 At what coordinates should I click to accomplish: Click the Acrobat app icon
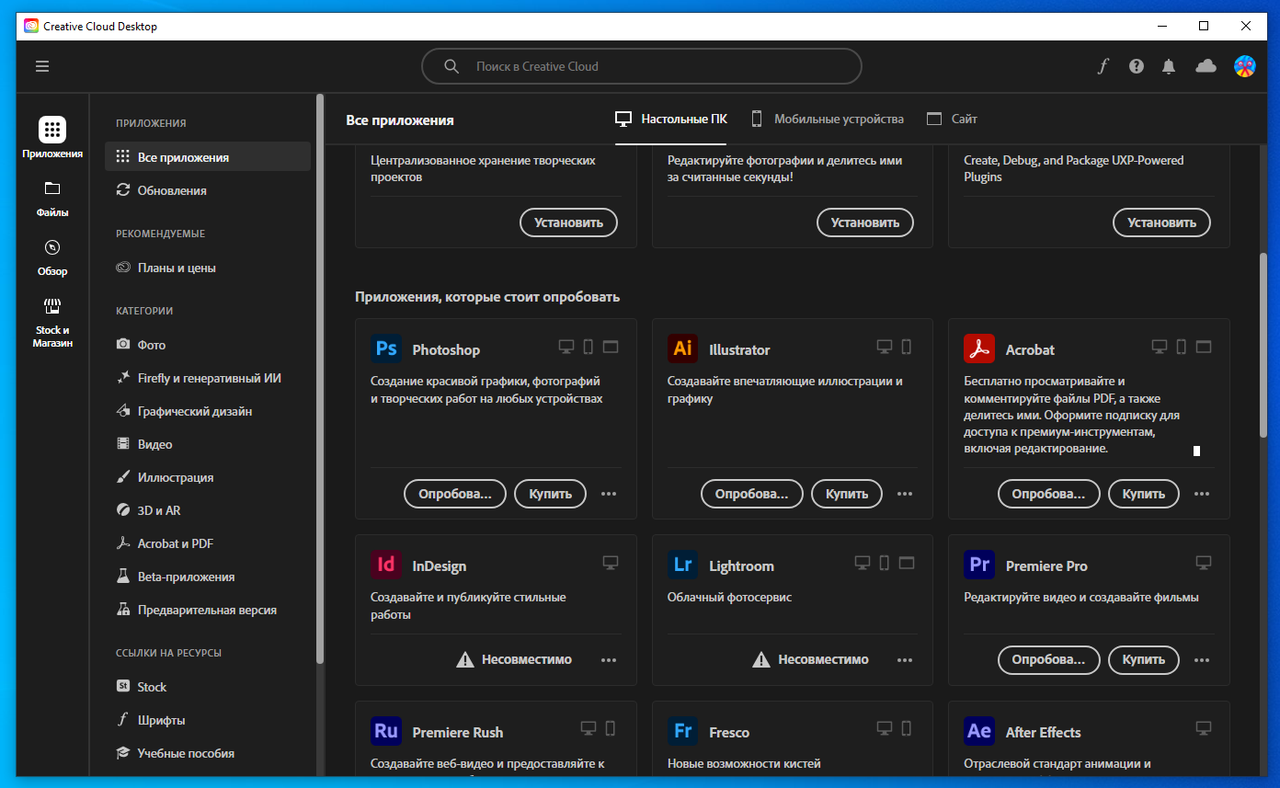click(x=979, y=349)
